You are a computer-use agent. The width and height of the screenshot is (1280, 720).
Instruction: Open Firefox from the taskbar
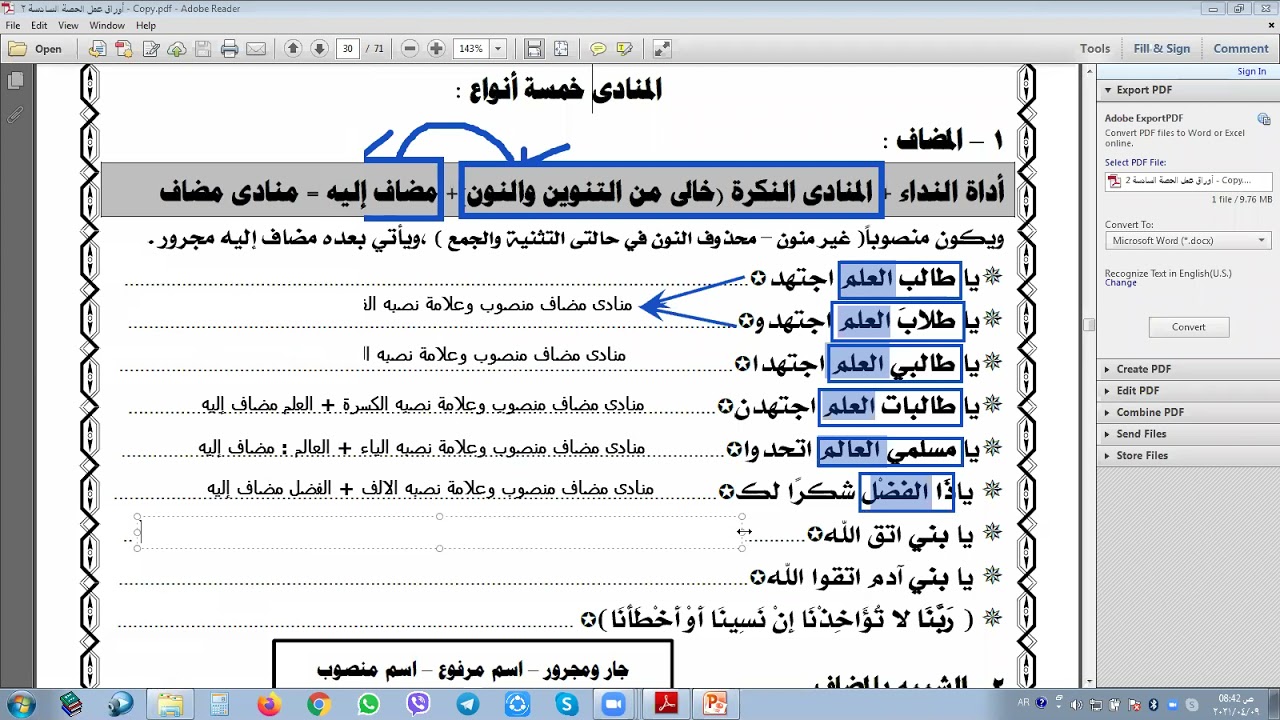pos(269,704)
